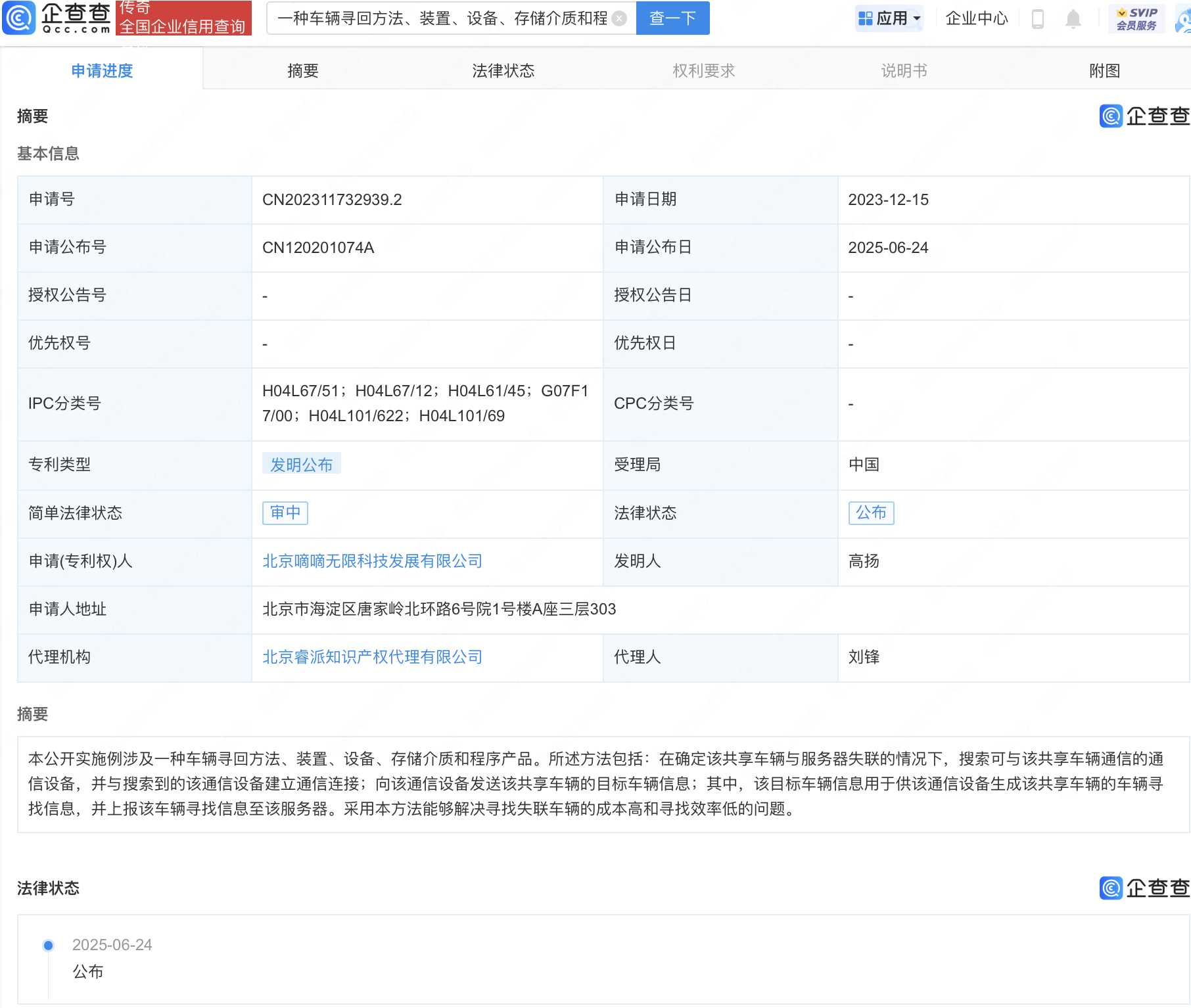Select application number CN202311732939.2
This screenshot has height=1008, width=1191.
(332, 200)
